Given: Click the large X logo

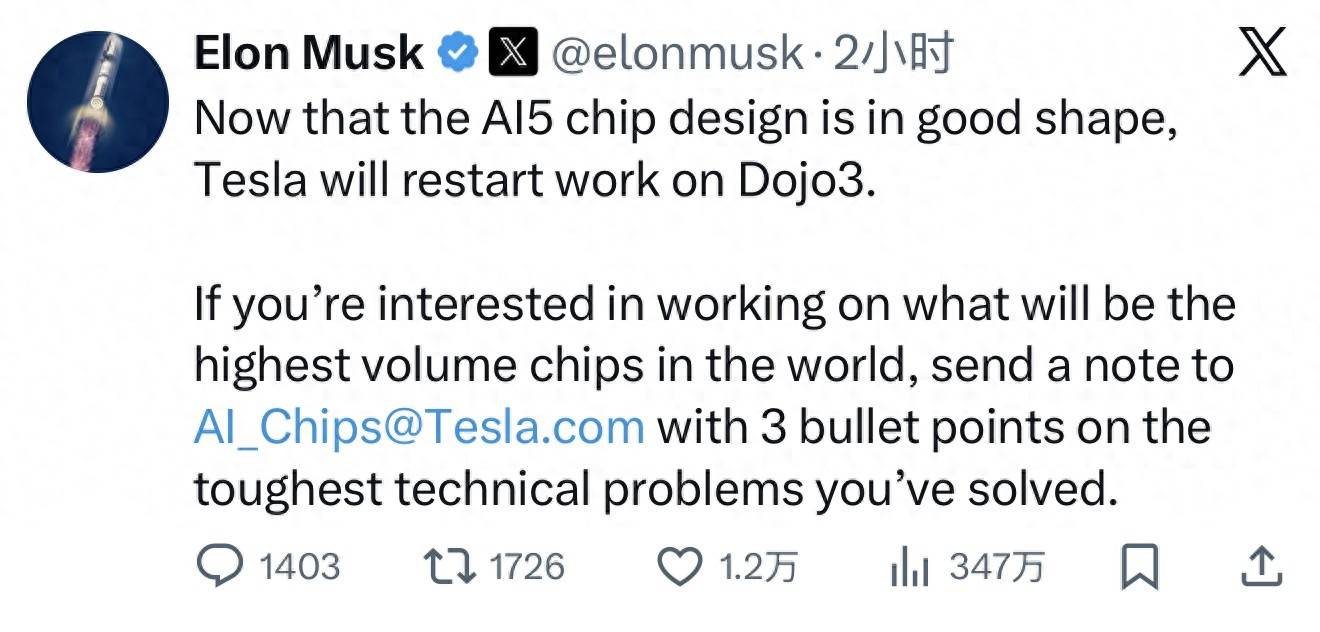Looking at the screenshot, I should point(1263,54).
